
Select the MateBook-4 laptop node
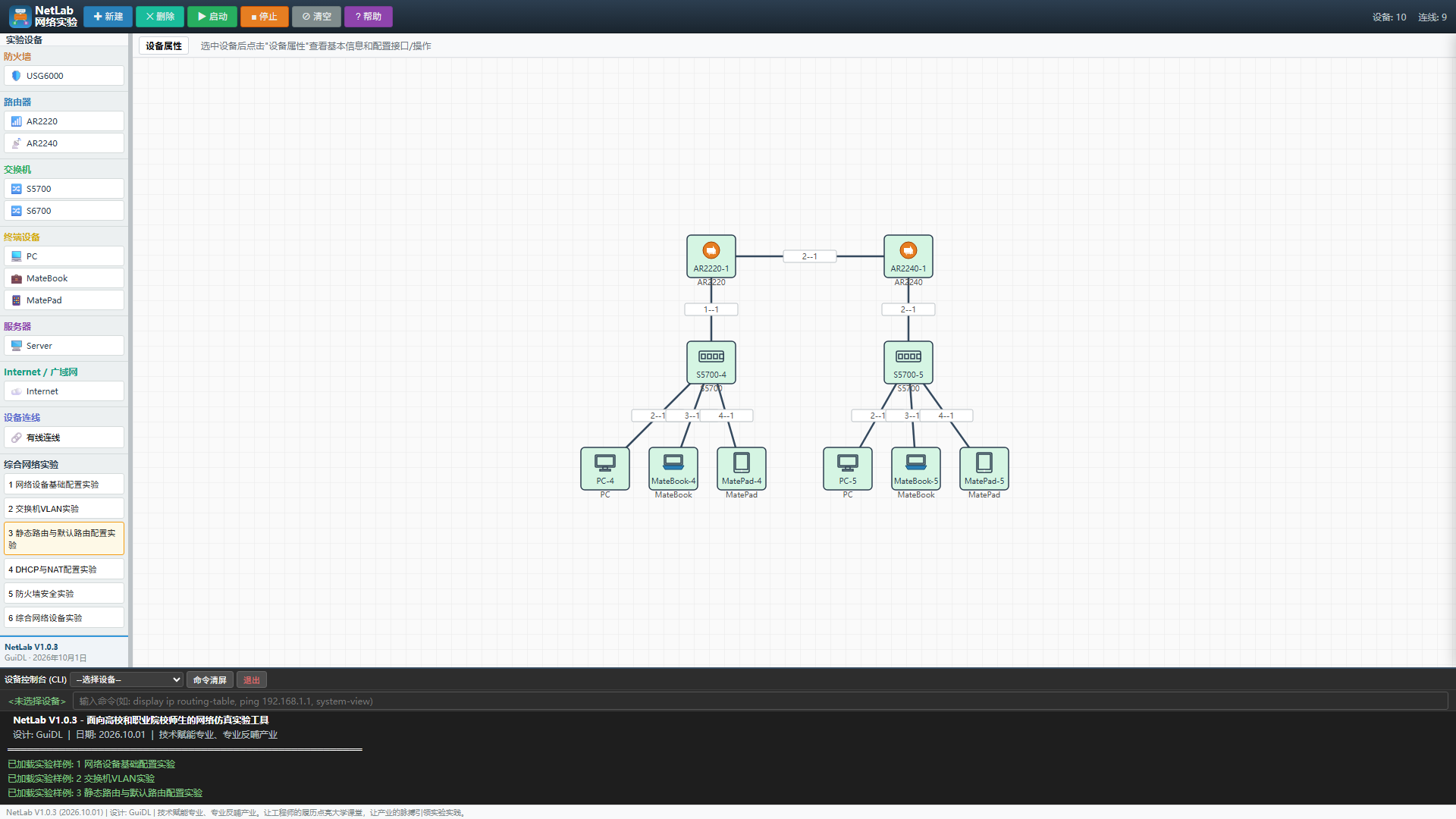673,469
